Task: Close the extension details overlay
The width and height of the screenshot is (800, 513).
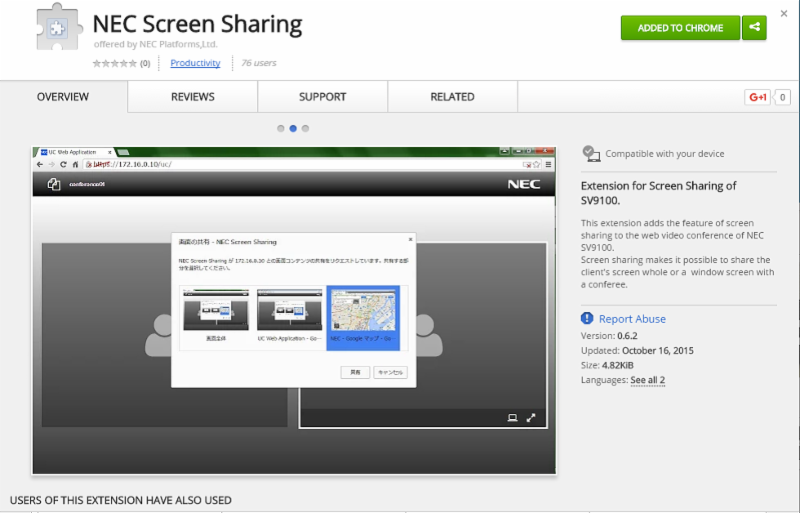Action: (x=784, y=14)
